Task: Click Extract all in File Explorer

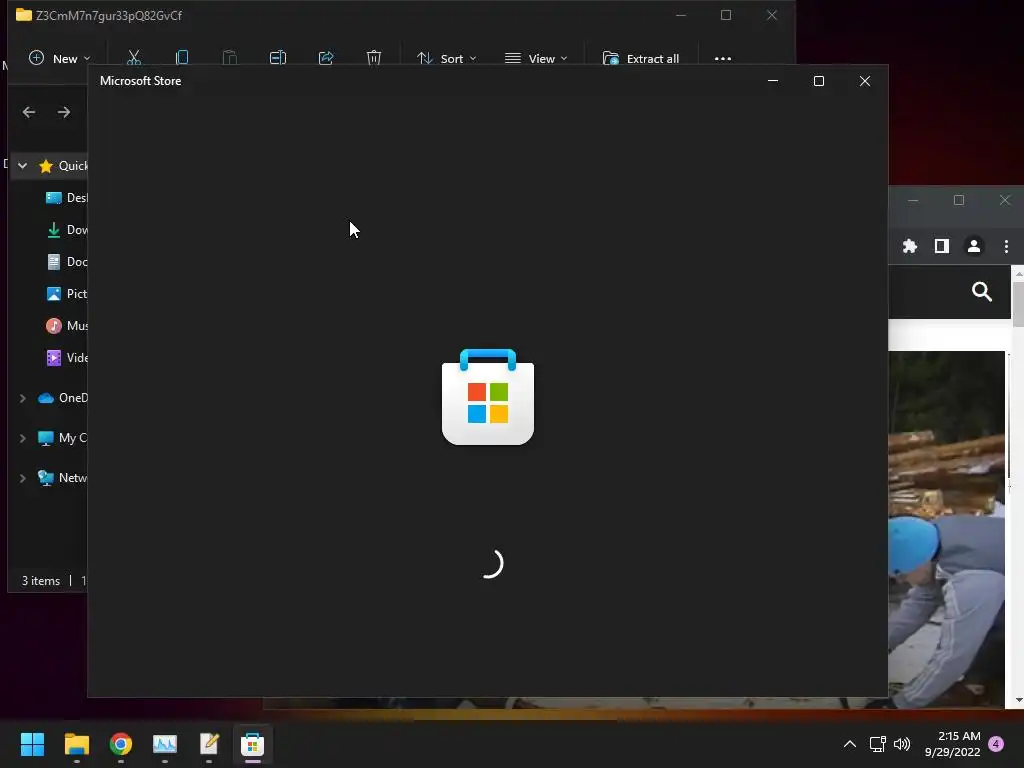Action: coord(641,58)
